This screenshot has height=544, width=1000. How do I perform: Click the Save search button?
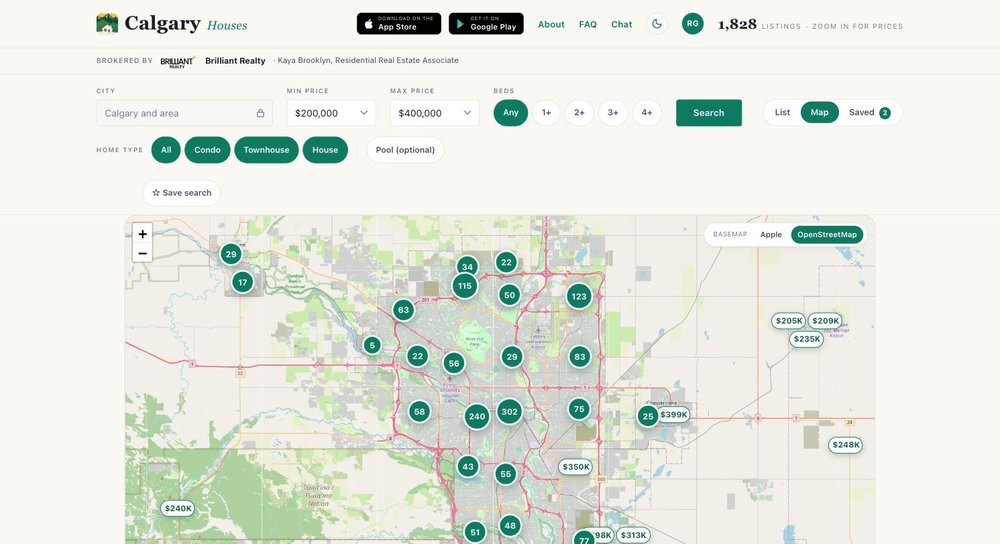182,193
